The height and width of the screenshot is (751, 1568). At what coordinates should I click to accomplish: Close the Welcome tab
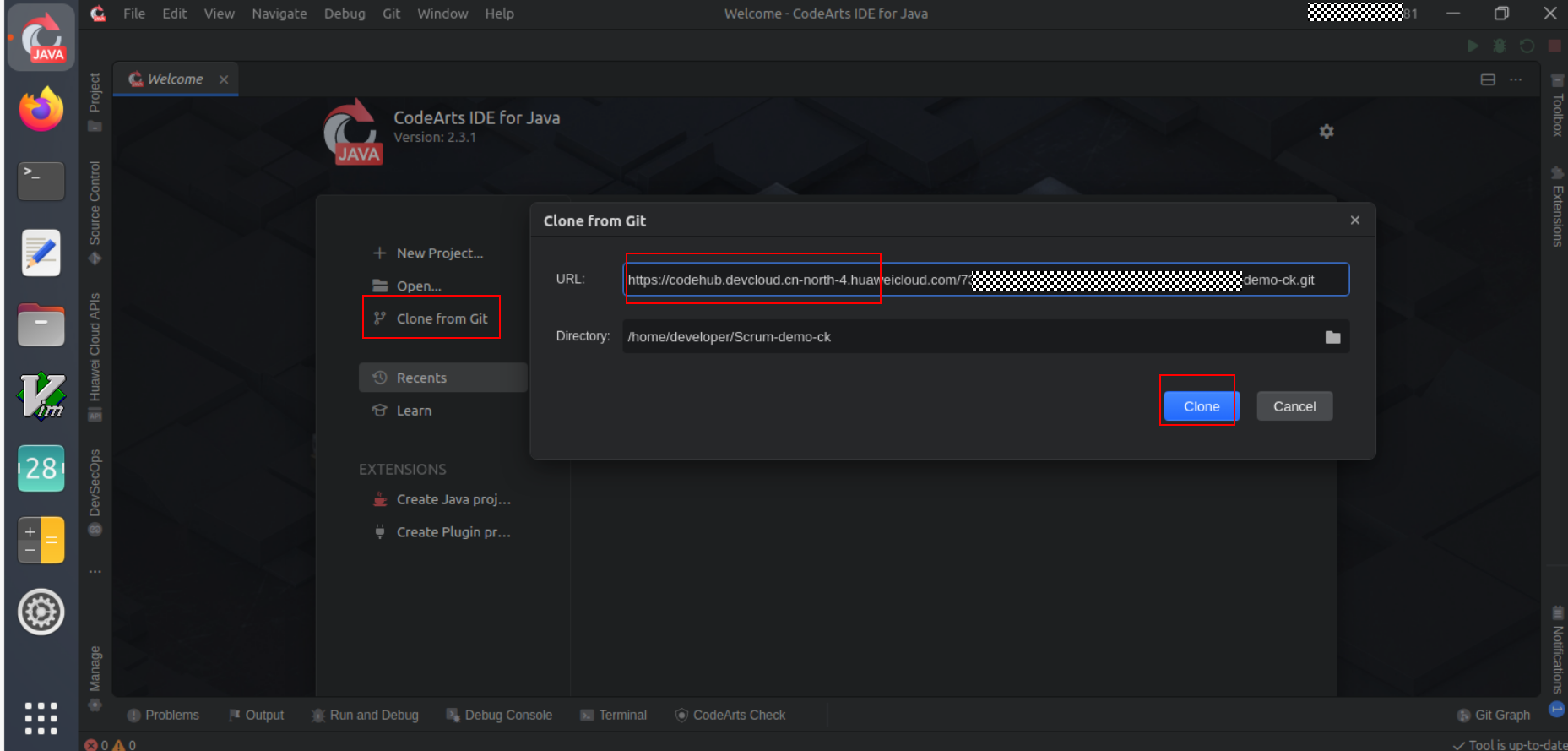pyautogui.click(x=224, y=79)
